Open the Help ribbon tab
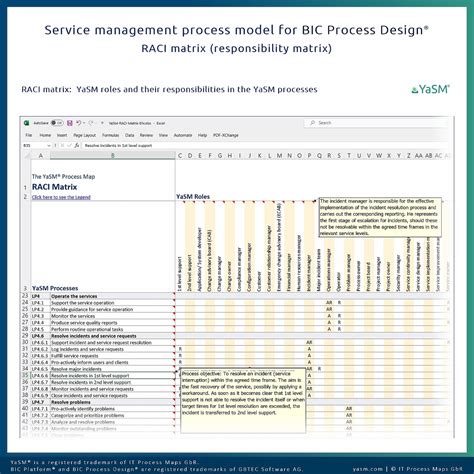 [x=202, y=135]
